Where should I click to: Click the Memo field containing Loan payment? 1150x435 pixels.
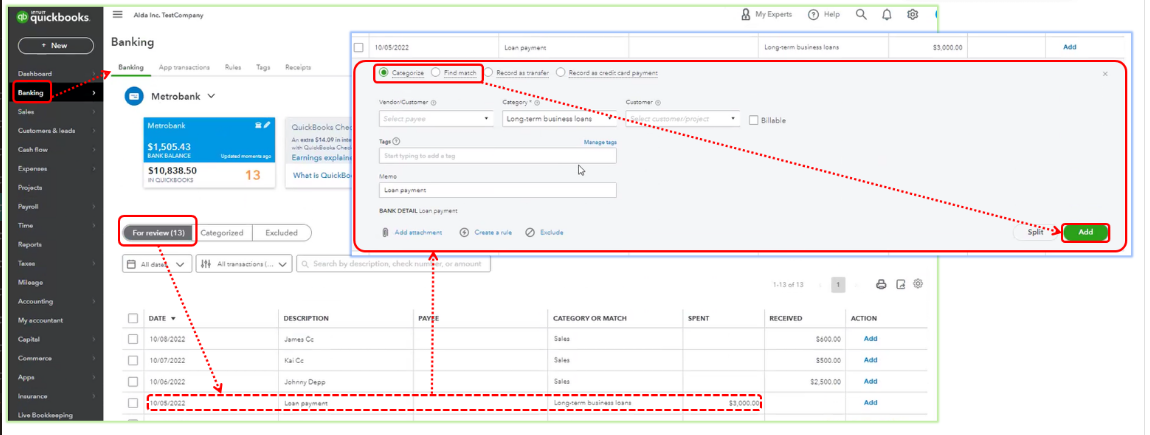[498, 190]
